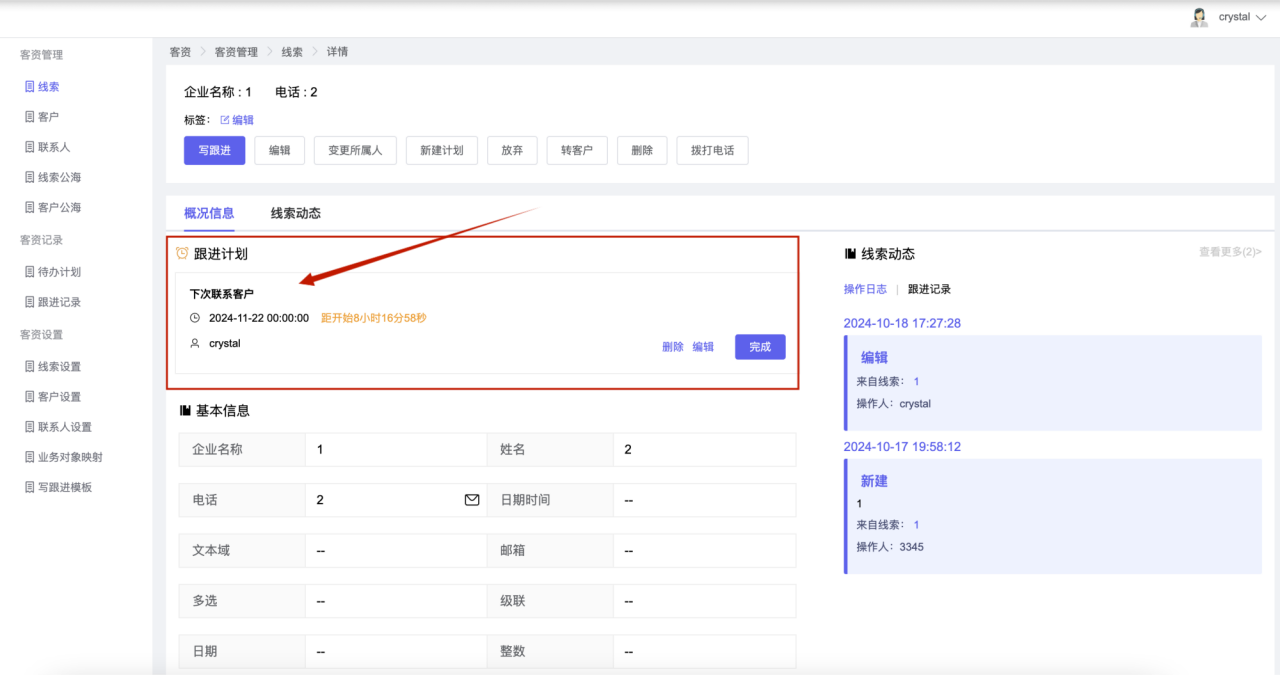Click the 编辑 link next to 标签
The image size is (1280, 675).
(243, 120)
